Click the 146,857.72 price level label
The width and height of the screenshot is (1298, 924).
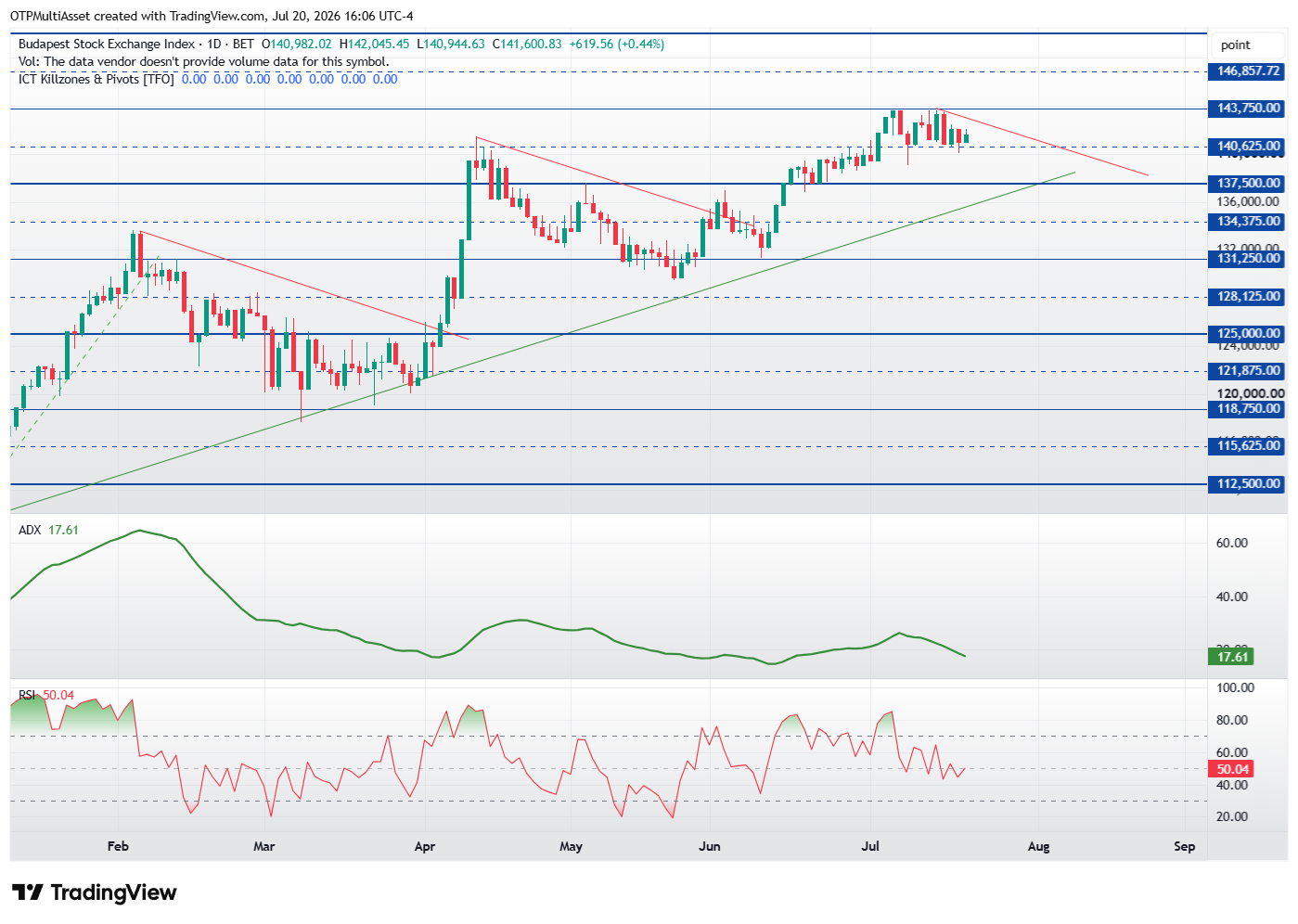pos(1247,71)
